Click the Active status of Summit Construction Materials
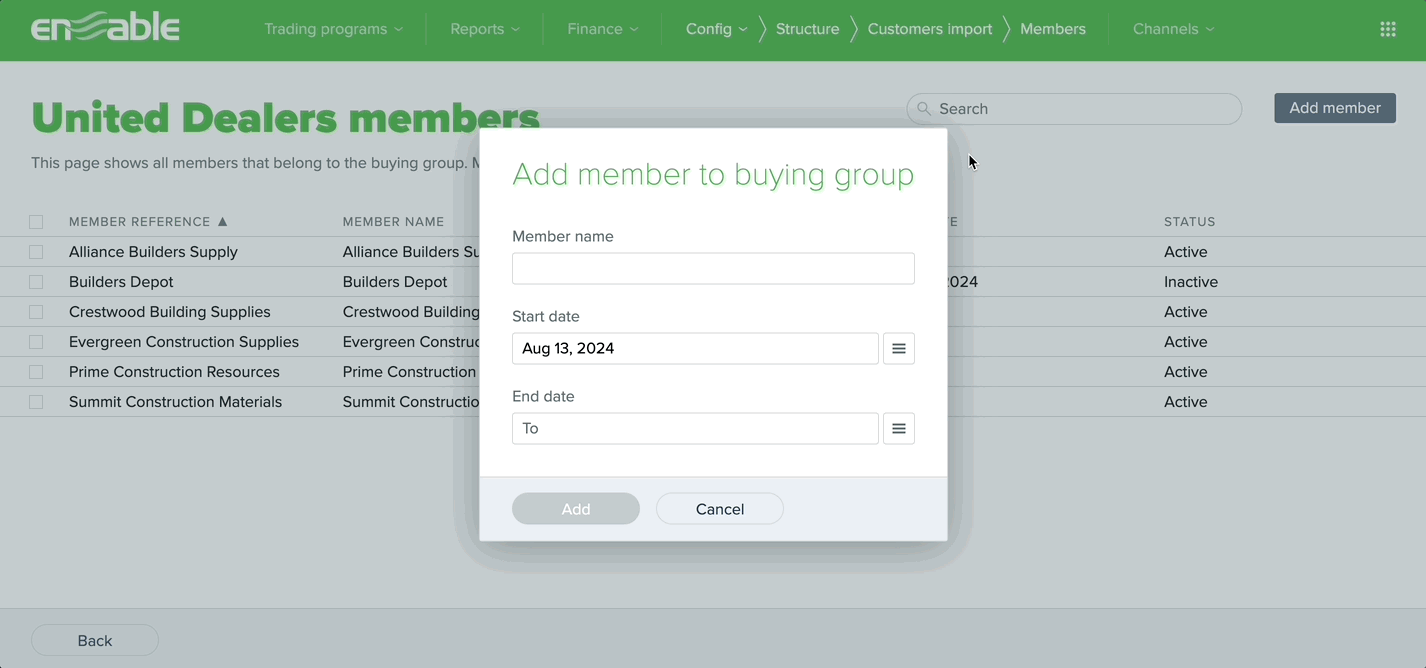Viewport: 1426px width, 668px height. coord(1186,402)
